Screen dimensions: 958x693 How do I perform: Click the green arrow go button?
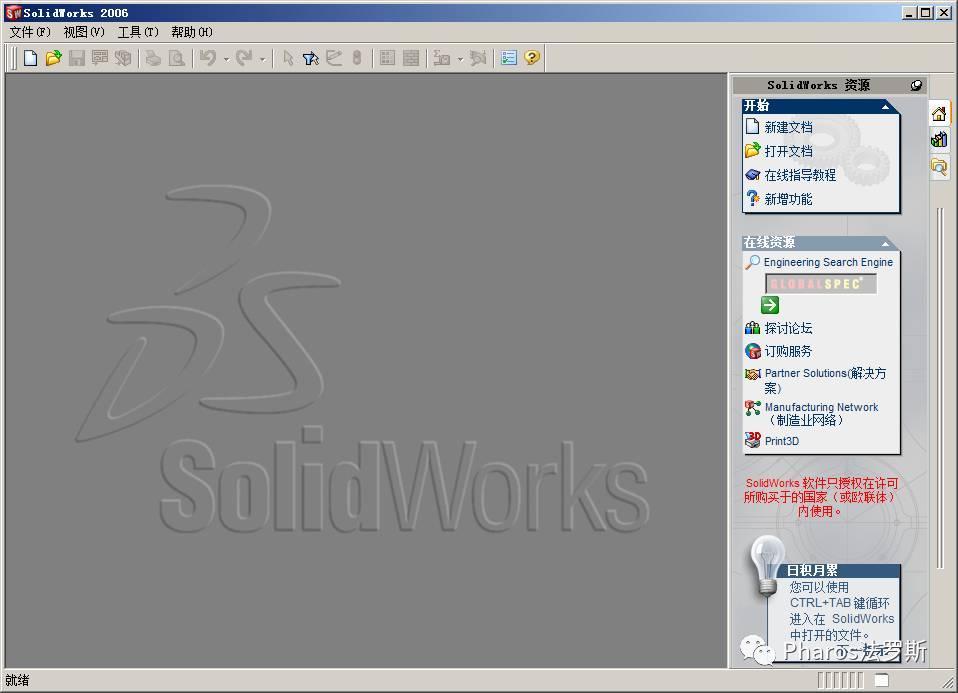tap(770, 305)
